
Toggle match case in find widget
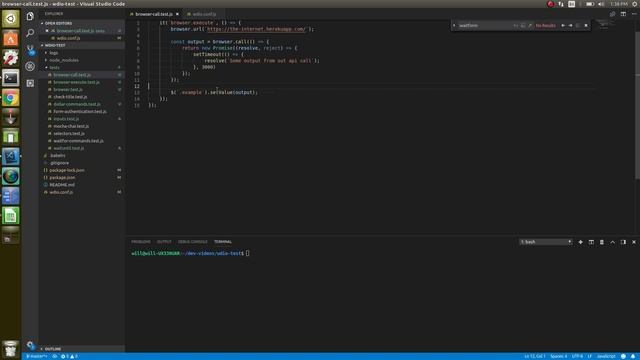click(516, 25)
